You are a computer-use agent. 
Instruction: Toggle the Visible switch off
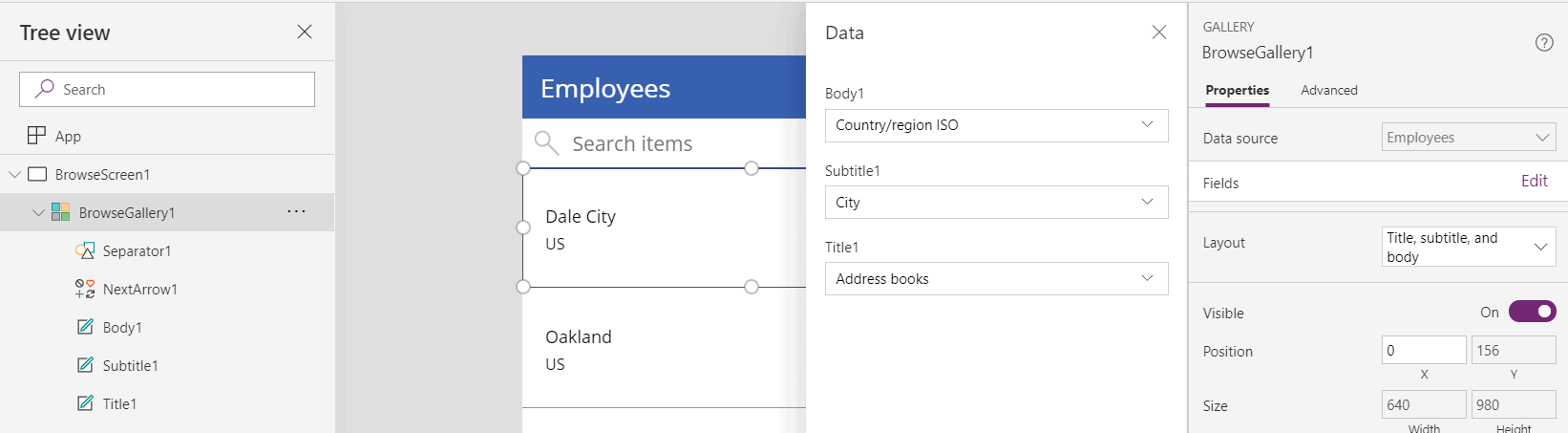coord(1533,312)
